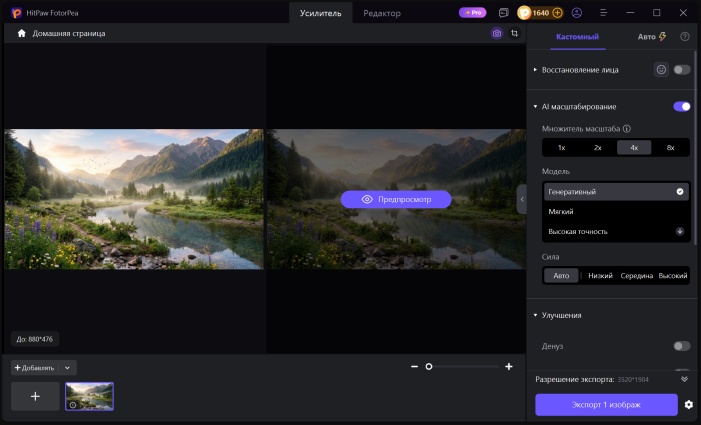Click the Предпросмотр preview button
This screenshot has height=425, width=701.
coord(396,199)
